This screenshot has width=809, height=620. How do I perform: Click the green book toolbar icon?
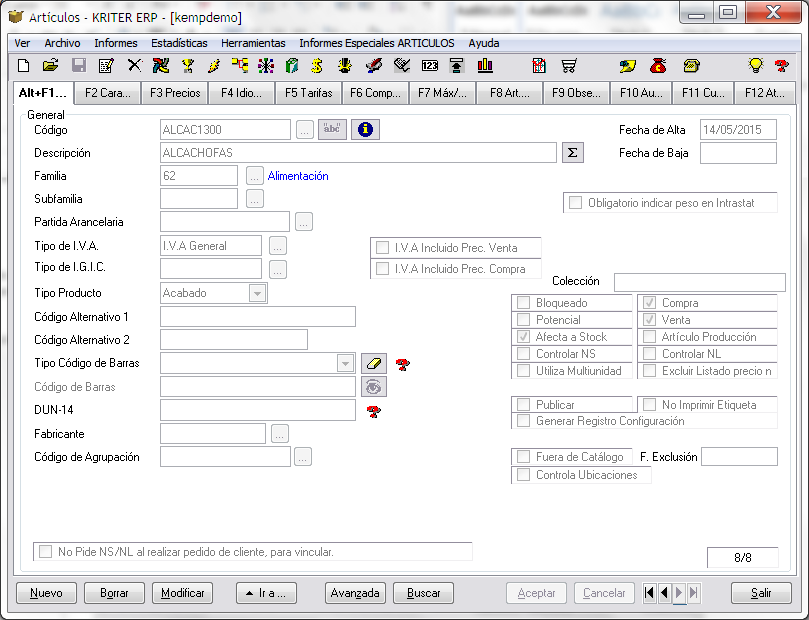[x=292, y=66]
